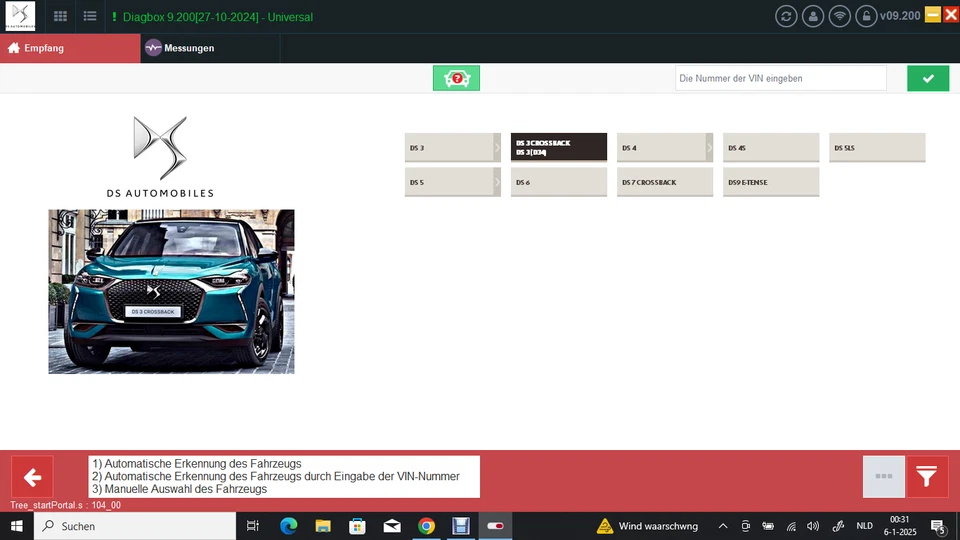Open the Mail app from taskbar
The height and width of the screenshot is (540, 960).
click(x=392, y=526)
